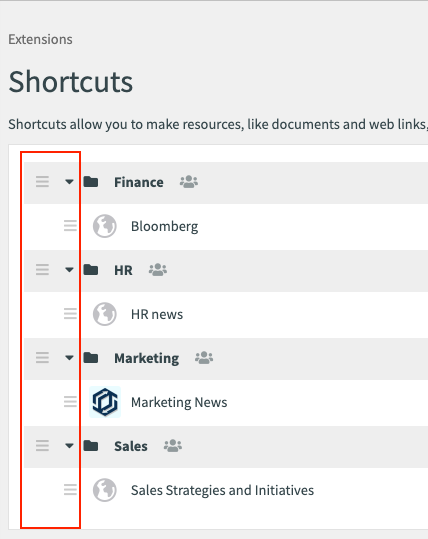Collapse the Marketing folder arrow
428x539 pixels.
click(69, 358)
